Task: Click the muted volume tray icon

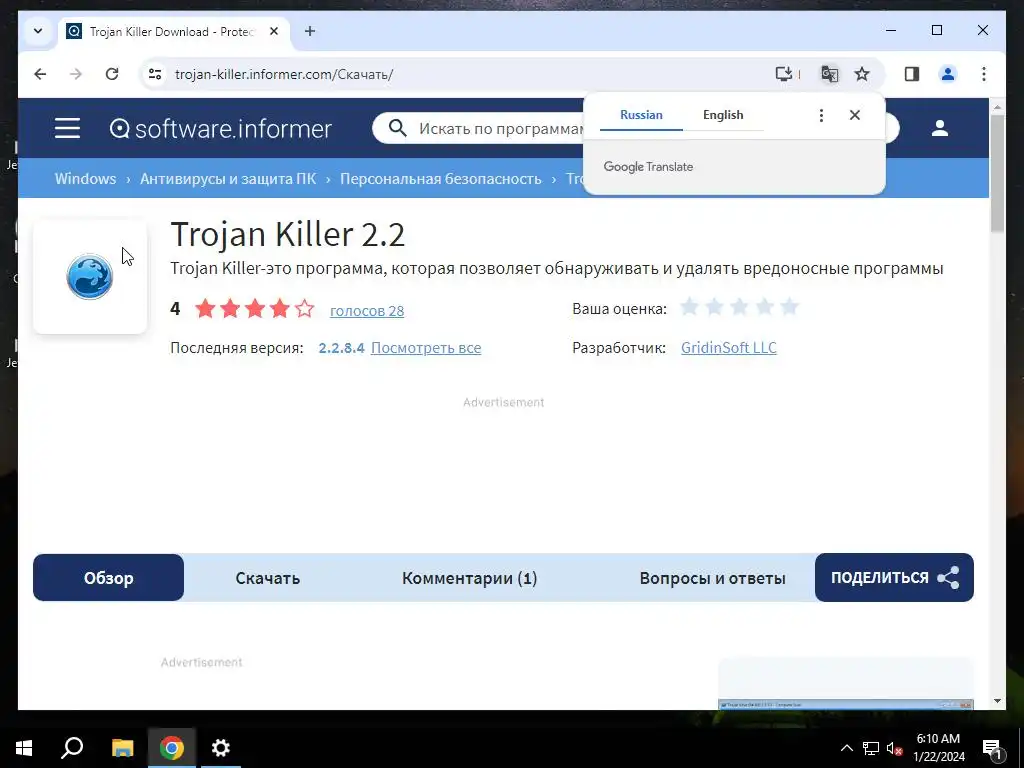Action: tap(895, 748)
